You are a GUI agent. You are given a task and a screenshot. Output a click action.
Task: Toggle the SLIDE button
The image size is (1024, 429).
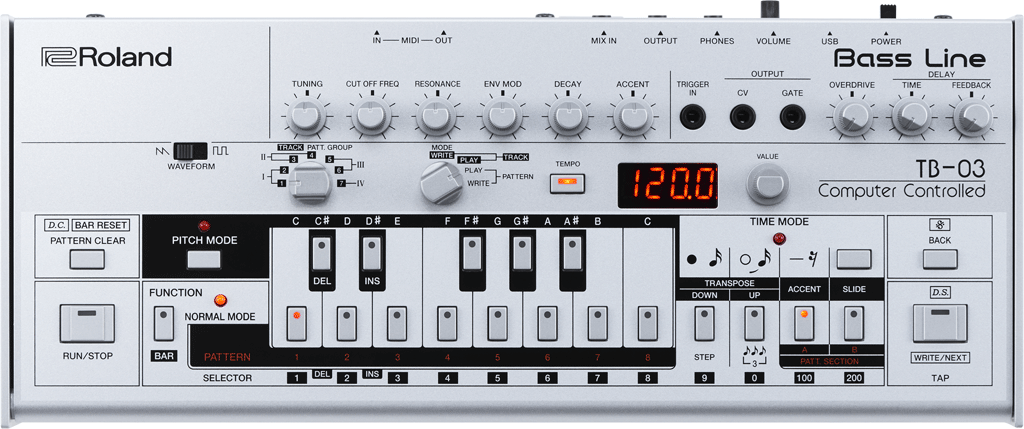[x=854, y=323]
